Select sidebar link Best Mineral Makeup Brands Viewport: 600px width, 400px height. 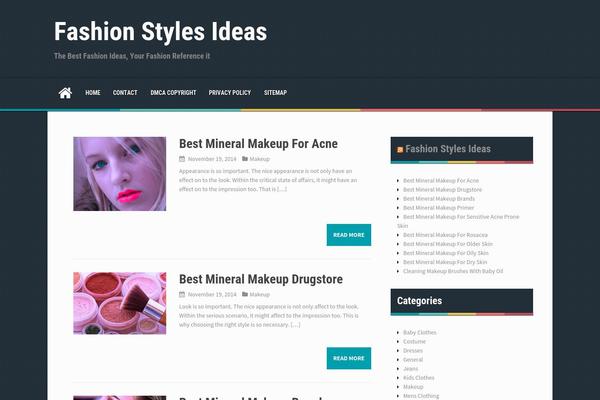[439, 199]
